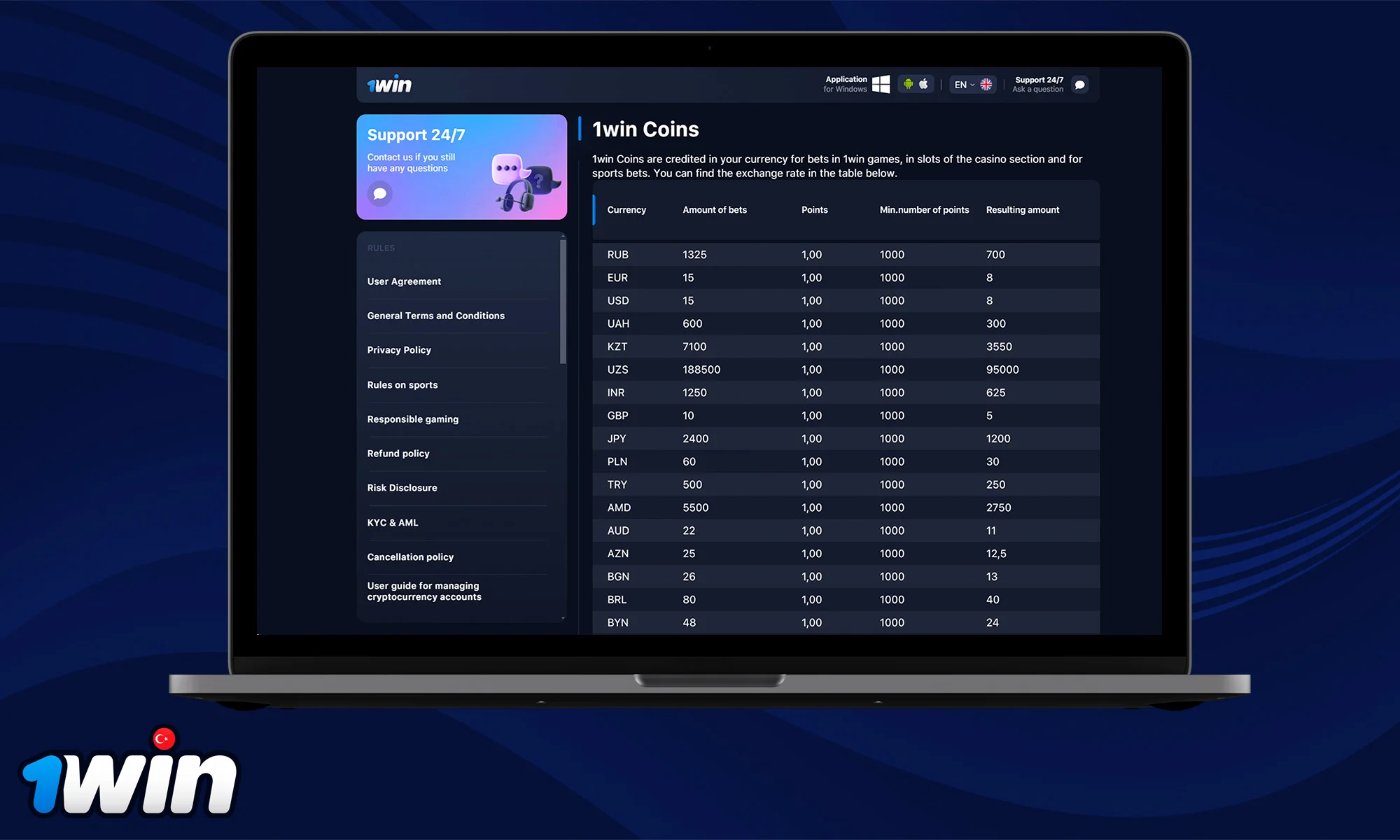Select the General Terms and Conditions item

436,315
